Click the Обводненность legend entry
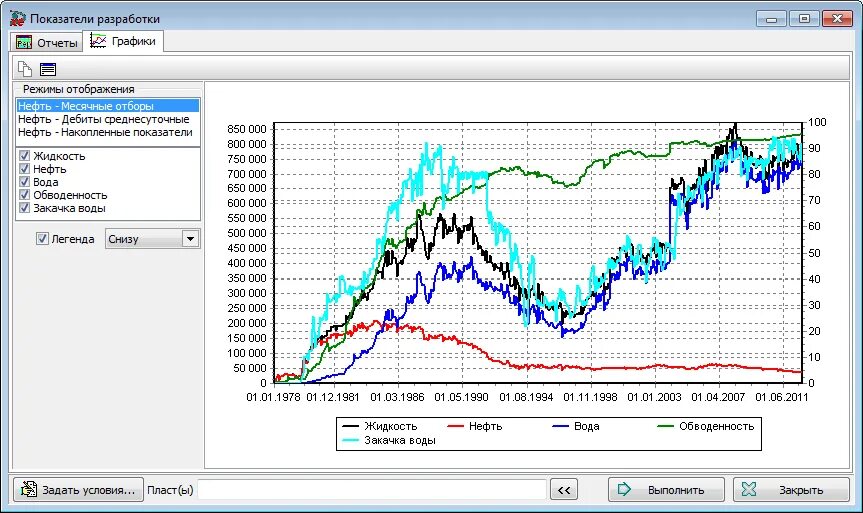Image resolution: width=863 pixels, height=513 pixels. [x=706, y=426]
